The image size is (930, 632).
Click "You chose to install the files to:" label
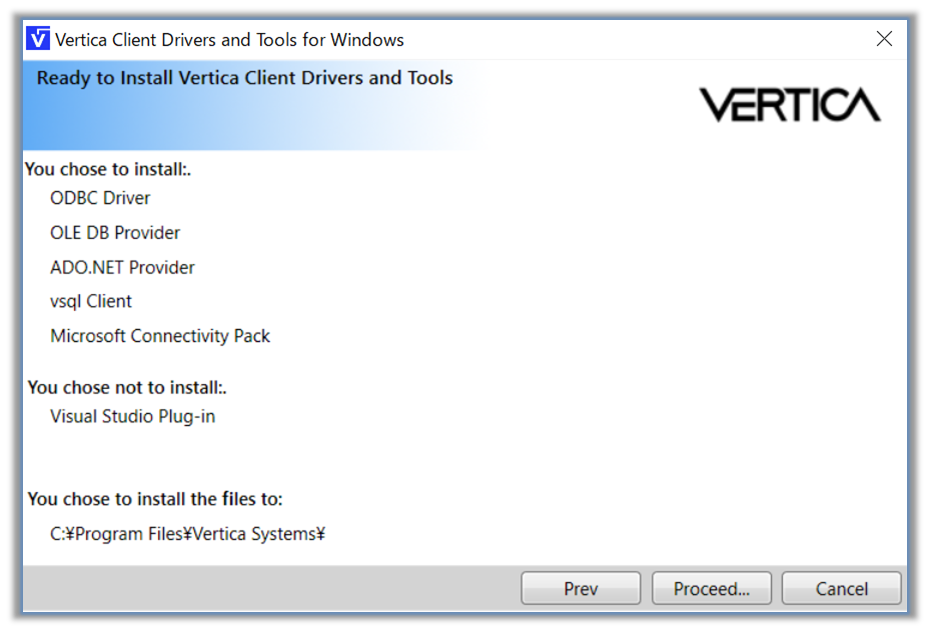[155, 499]
